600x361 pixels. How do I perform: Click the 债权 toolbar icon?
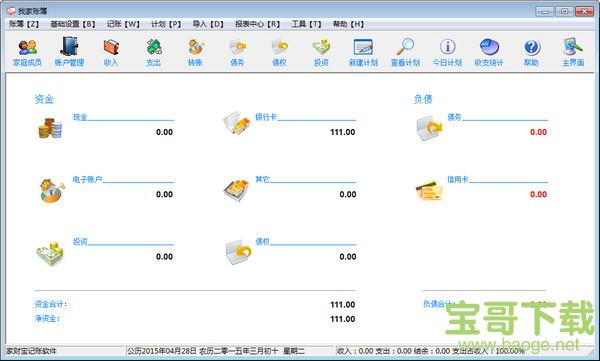click(279, 52)
